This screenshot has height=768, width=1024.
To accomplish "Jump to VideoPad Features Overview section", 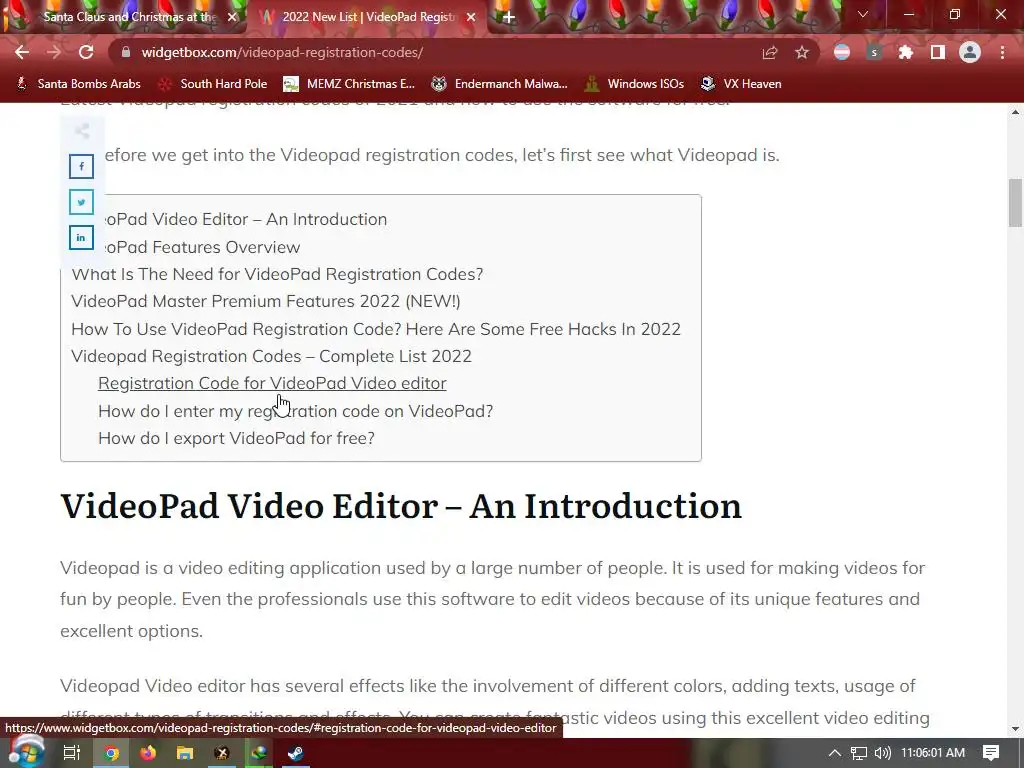I will (x=201, y=248).
